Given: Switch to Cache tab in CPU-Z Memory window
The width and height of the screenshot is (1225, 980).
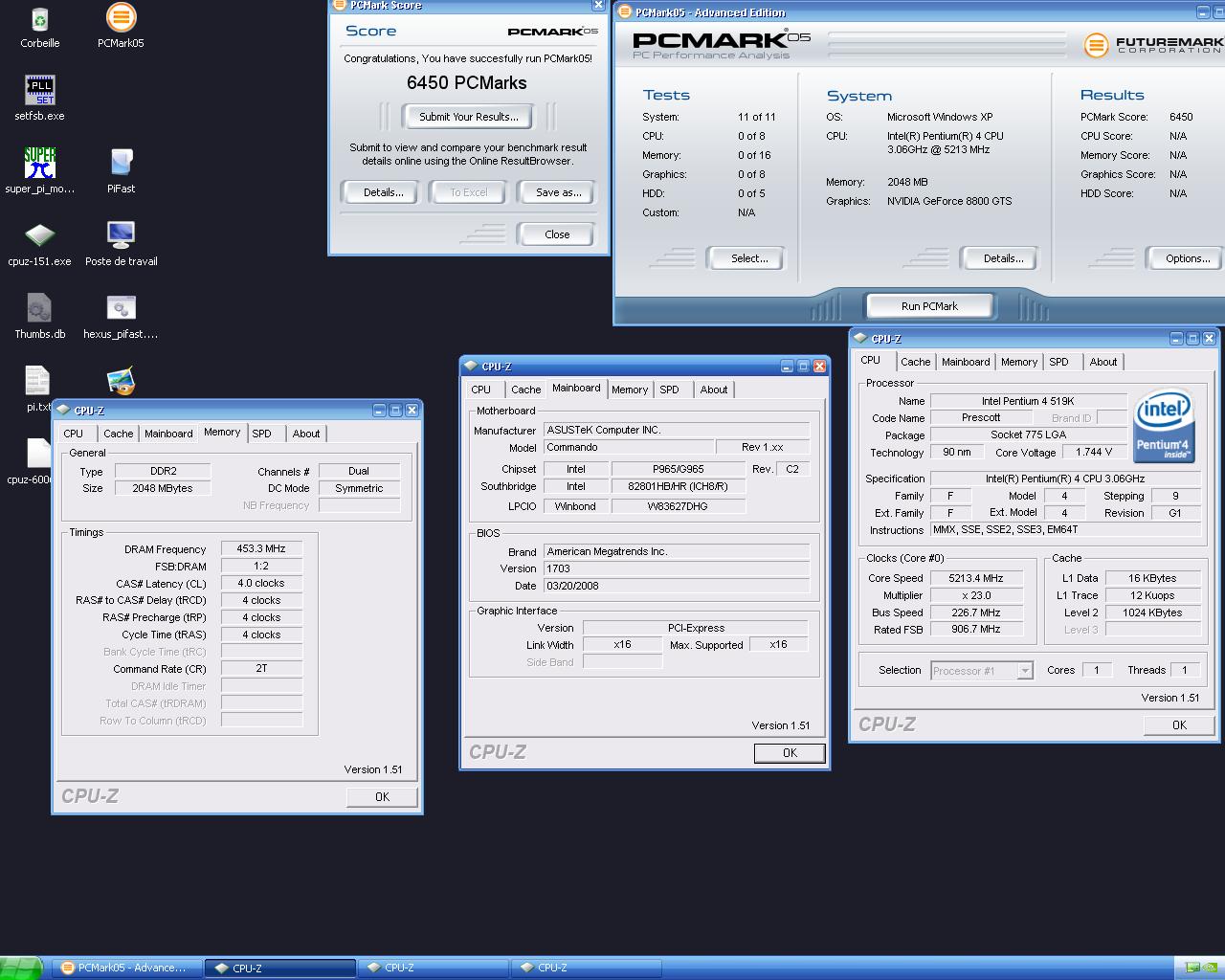Looking at the screenshot, I should 119,434.
